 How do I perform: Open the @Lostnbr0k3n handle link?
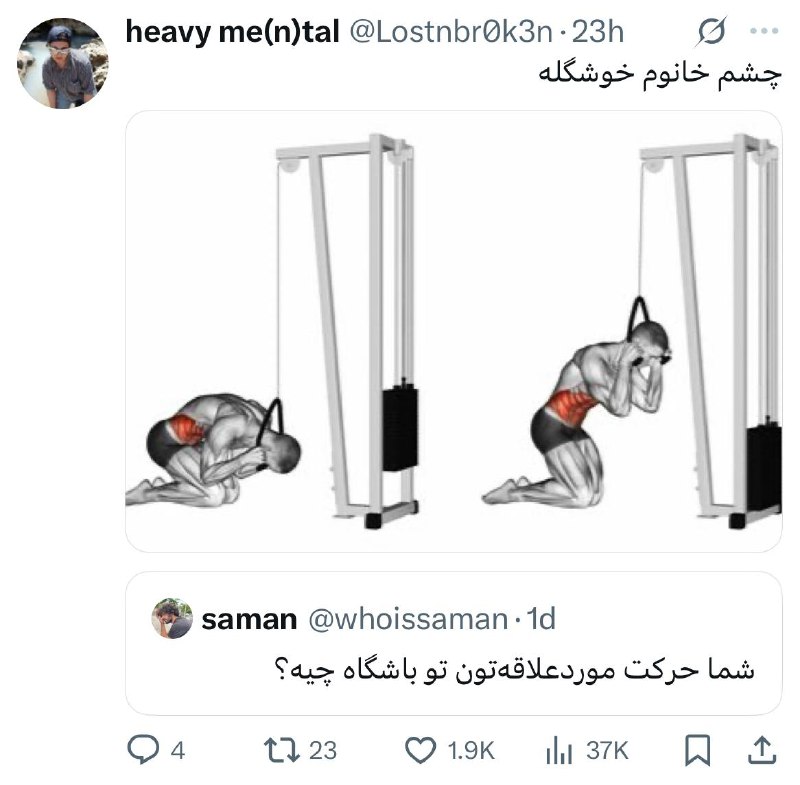coord(451,32)
